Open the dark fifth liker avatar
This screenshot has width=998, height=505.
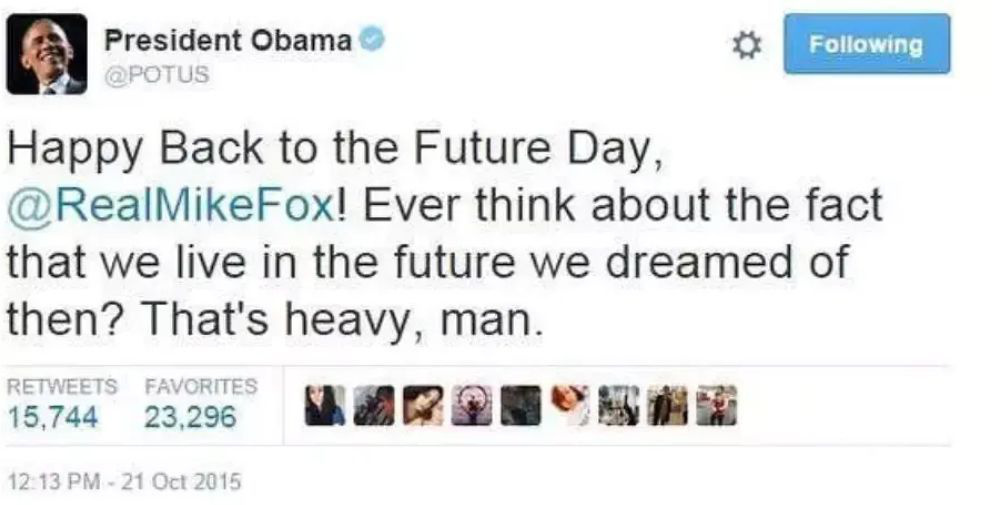point(521,405)
